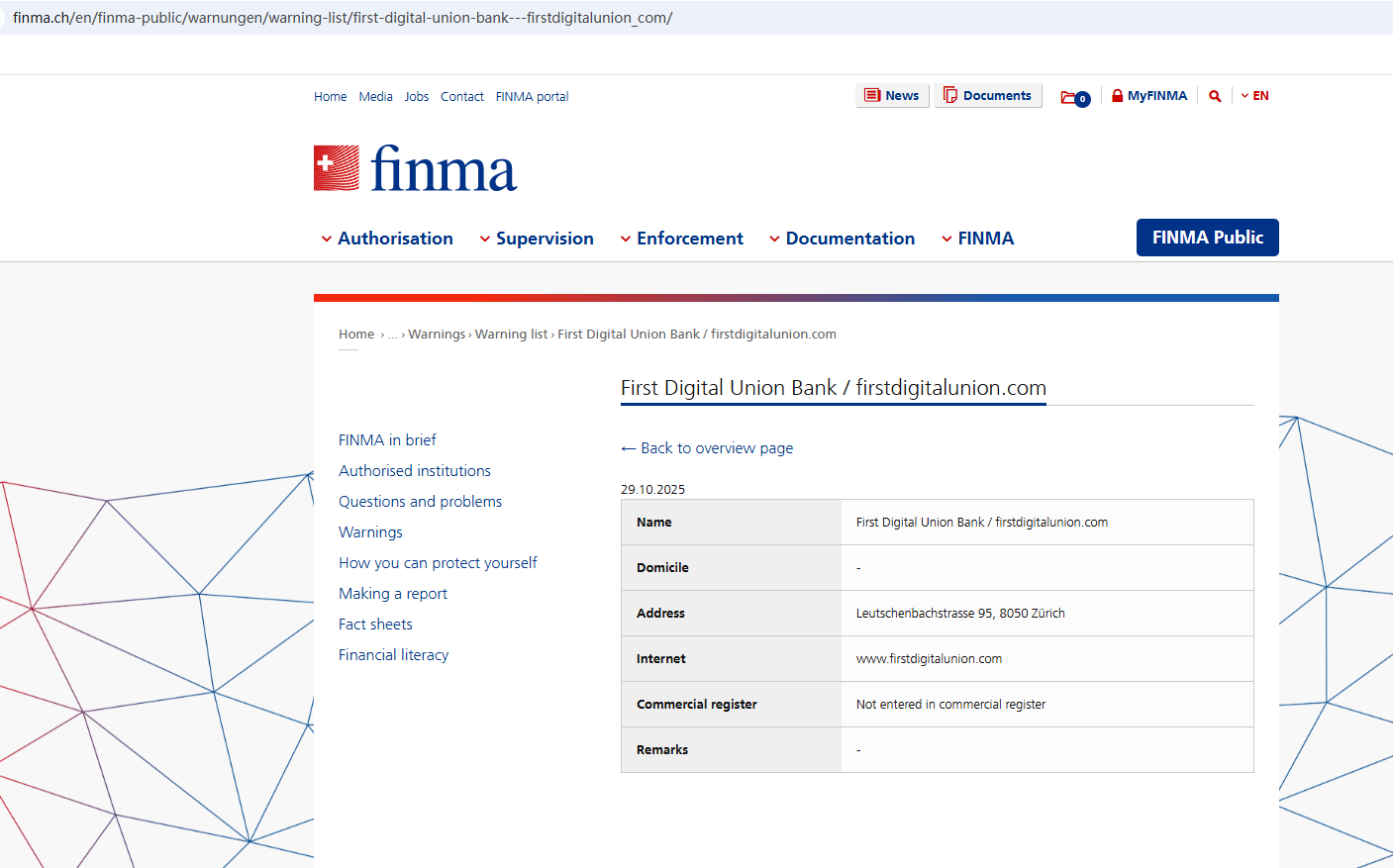1393x868 pixels.
Task: Open Warnings sidebar item
Action: (x=370, y=532)
